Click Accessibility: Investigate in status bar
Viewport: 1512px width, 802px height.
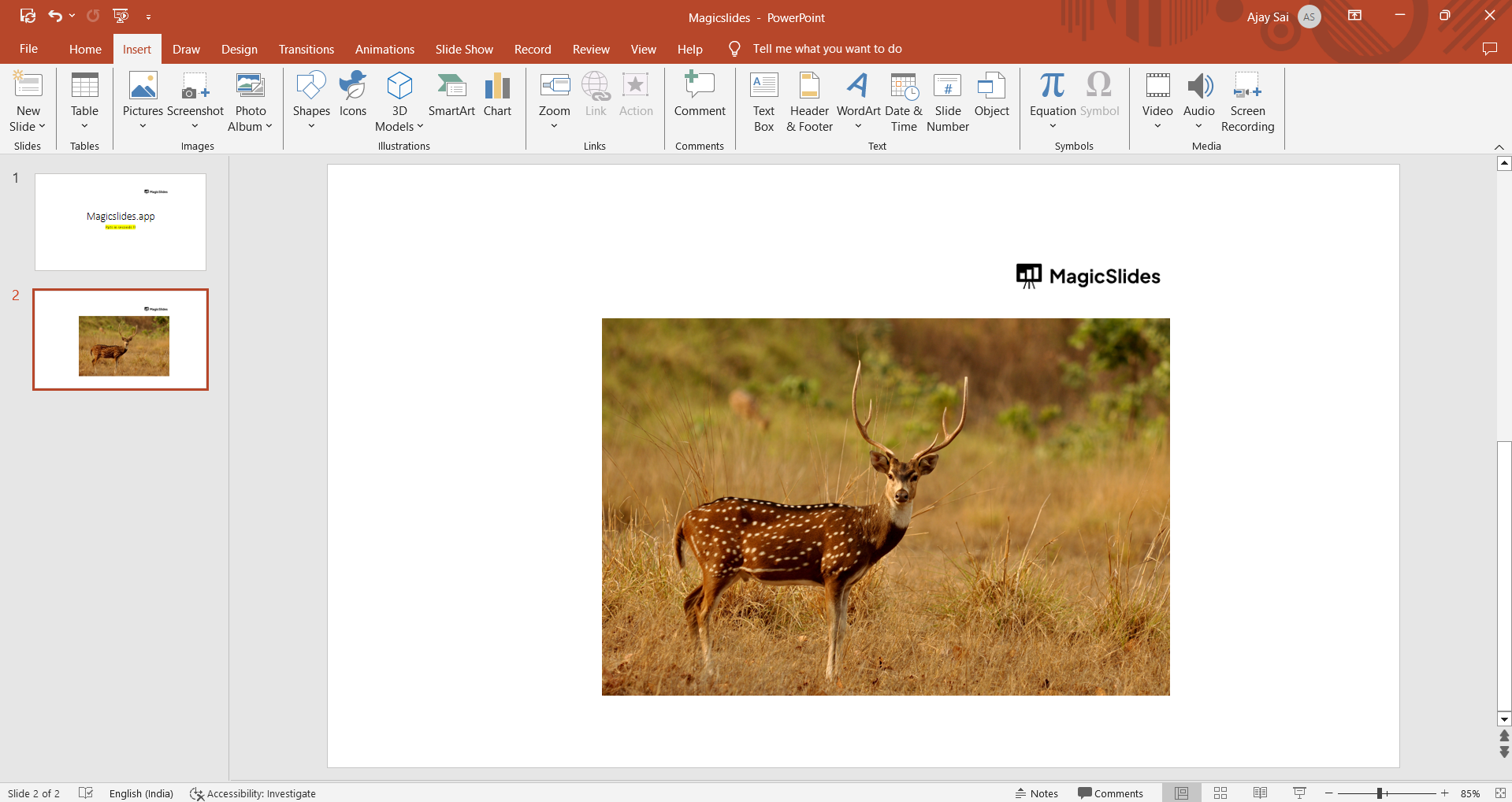(253, 793)
